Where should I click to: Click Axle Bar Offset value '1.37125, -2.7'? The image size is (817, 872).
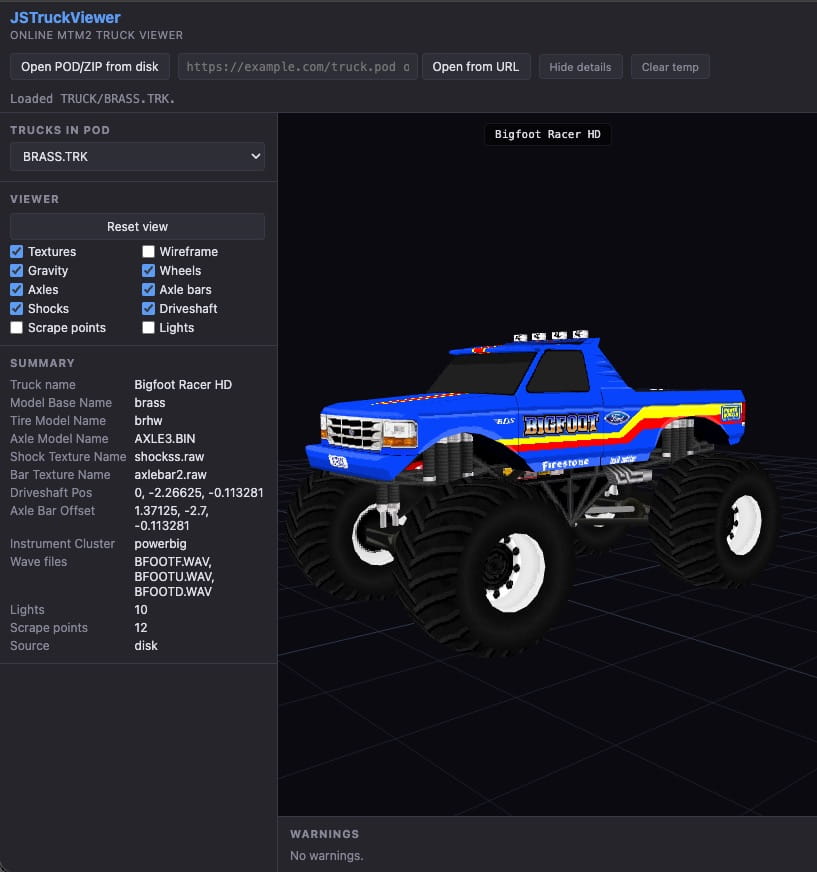[x=171, y=511]
